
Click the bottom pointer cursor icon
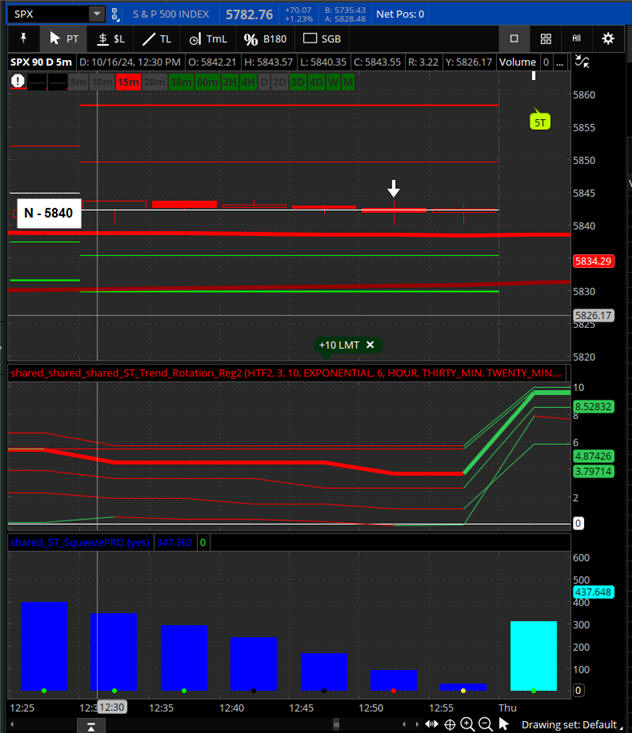pos(503,724)
